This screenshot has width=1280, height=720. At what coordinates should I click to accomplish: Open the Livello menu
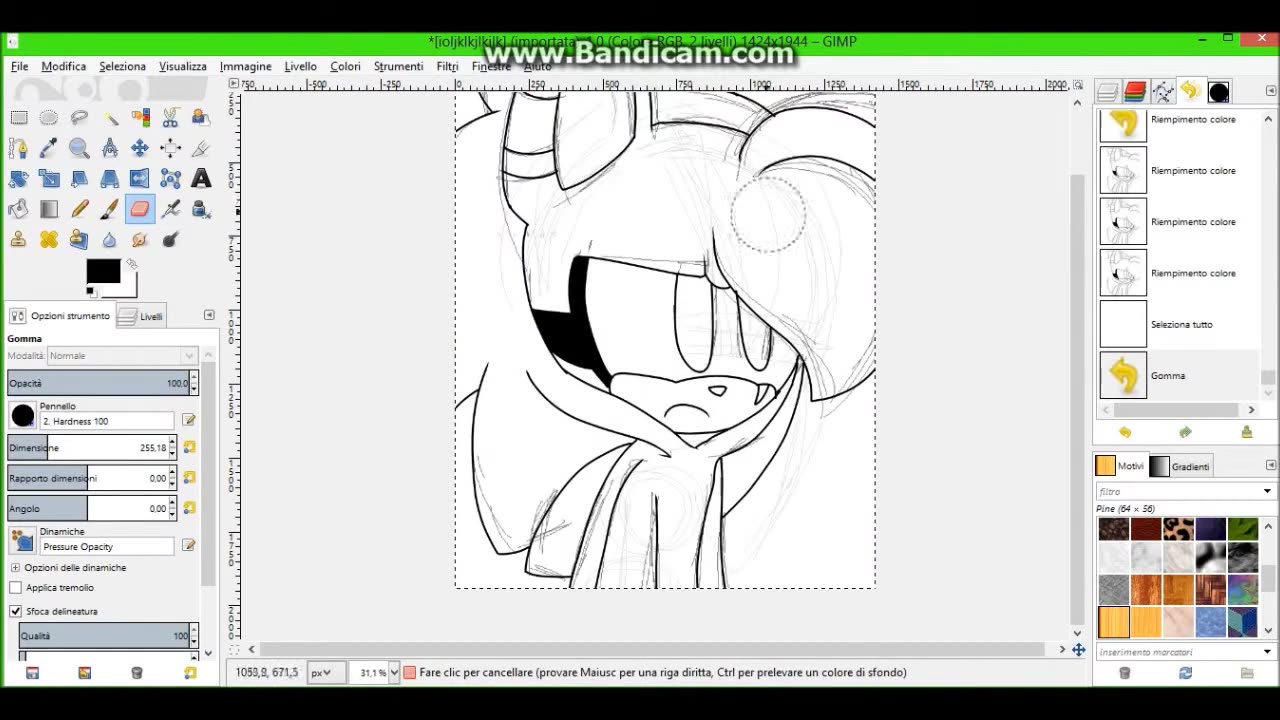(x=300, y=66)
